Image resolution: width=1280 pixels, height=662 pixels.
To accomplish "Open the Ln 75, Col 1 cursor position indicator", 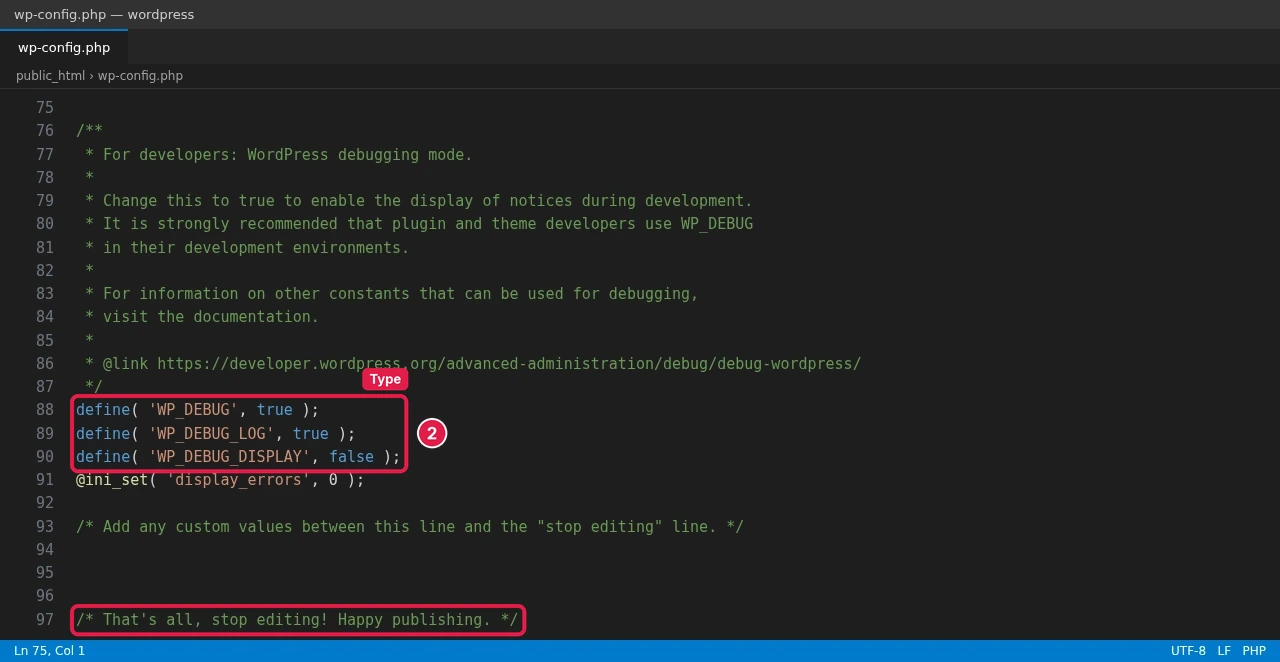I will [50, 651].
